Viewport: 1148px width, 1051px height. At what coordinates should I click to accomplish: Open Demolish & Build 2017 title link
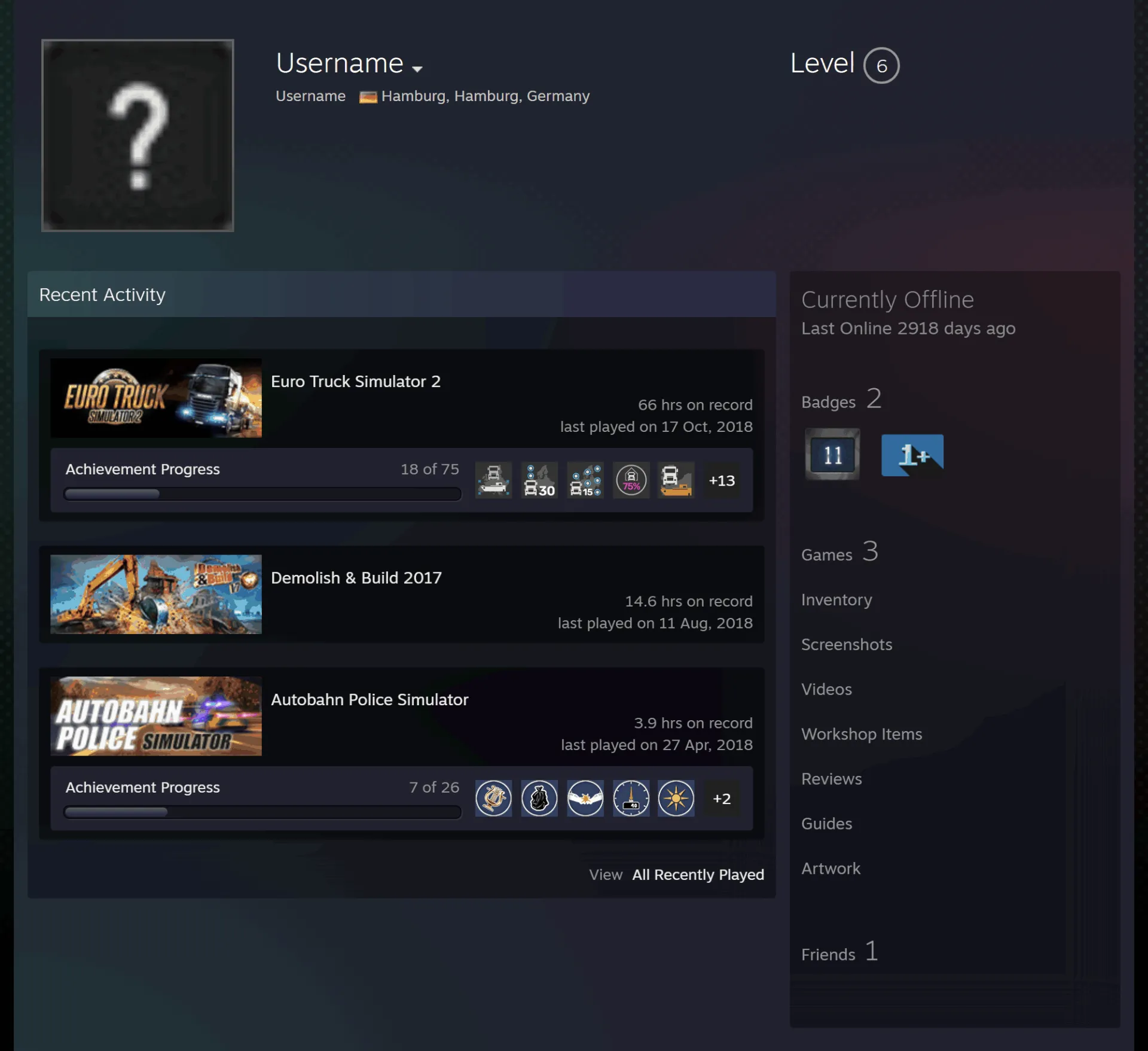coord(356,578)
